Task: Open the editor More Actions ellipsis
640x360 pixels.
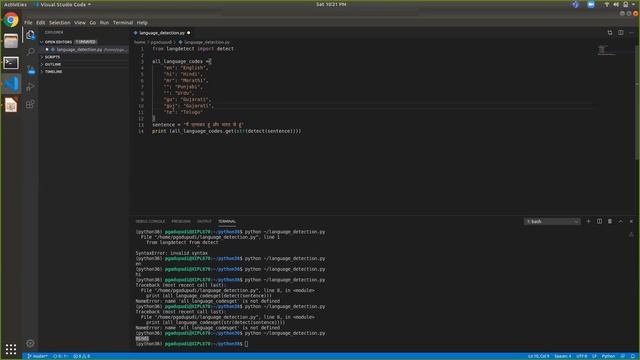Action: (x=631, y=33)
